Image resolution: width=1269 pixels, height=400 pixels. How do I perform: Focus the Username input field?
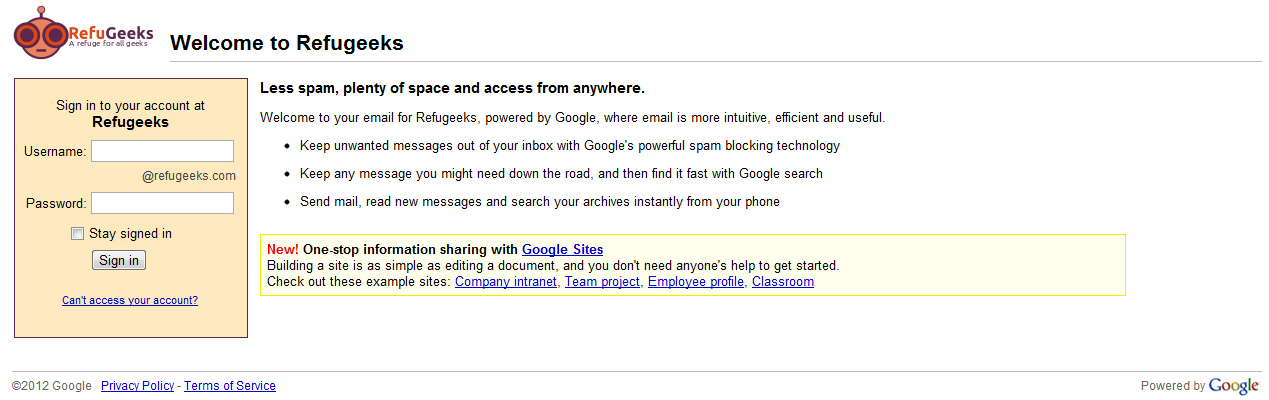pyautogui.click(x=162, y=151)
